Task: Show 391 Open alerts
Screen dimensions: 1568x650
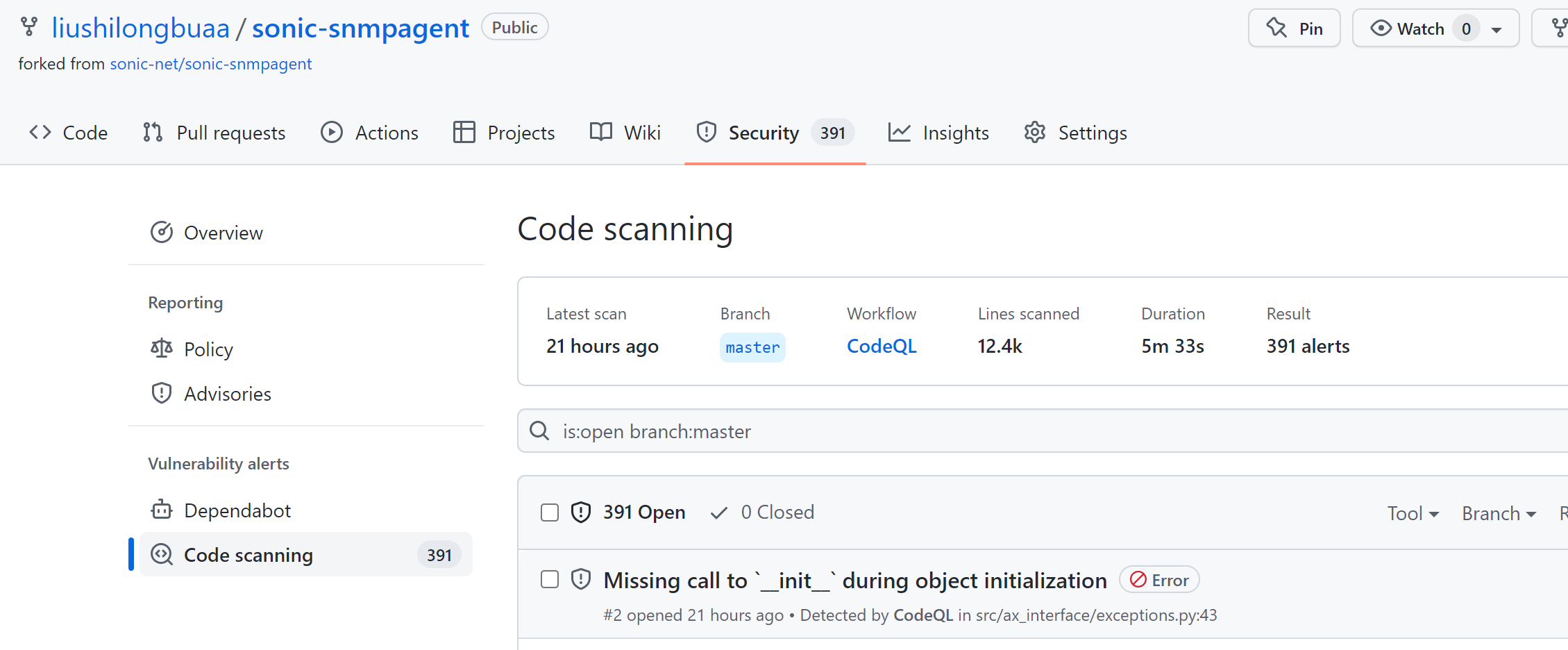Action: click(x=628, y=512)
